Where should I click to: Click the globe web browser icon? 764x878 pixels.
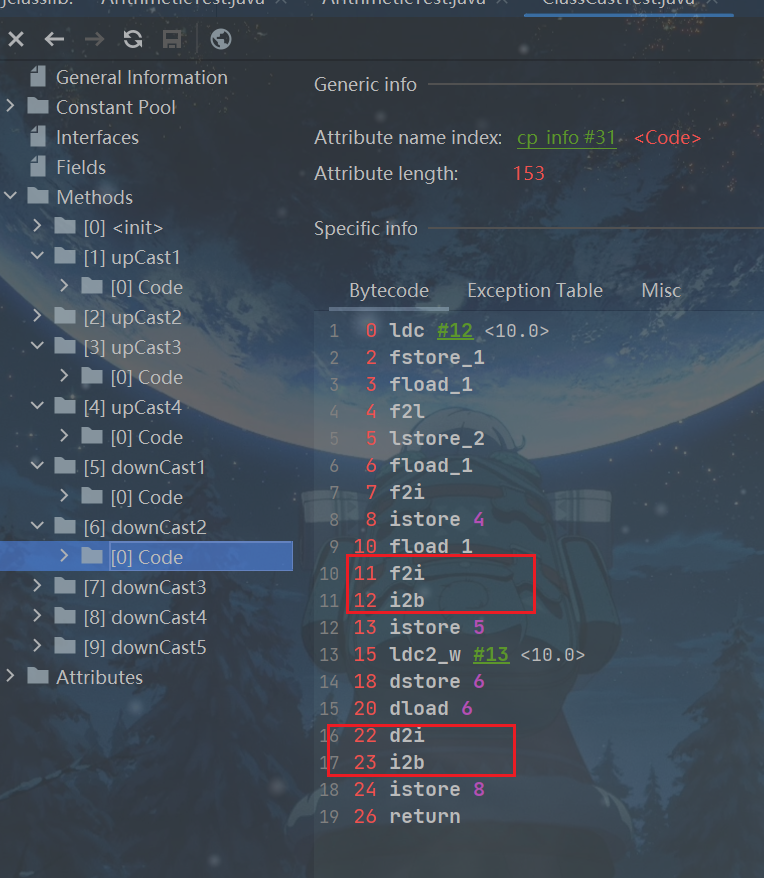point(221,39)
